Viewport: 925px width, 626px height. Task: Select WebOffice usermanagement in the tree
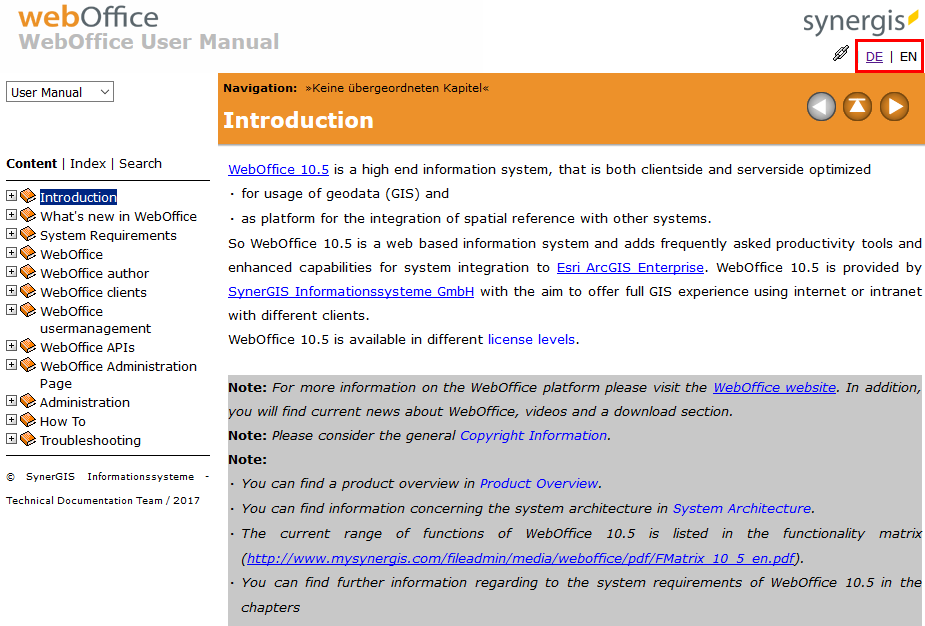[x=96, y=319]
